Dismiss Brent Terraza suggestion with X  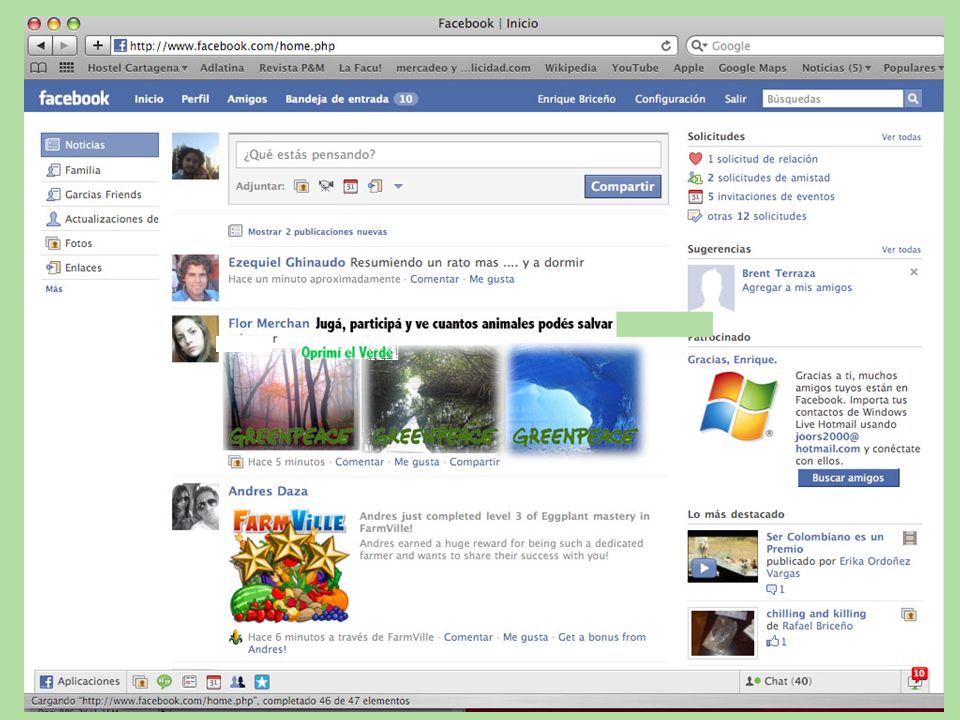coord(913,272)
